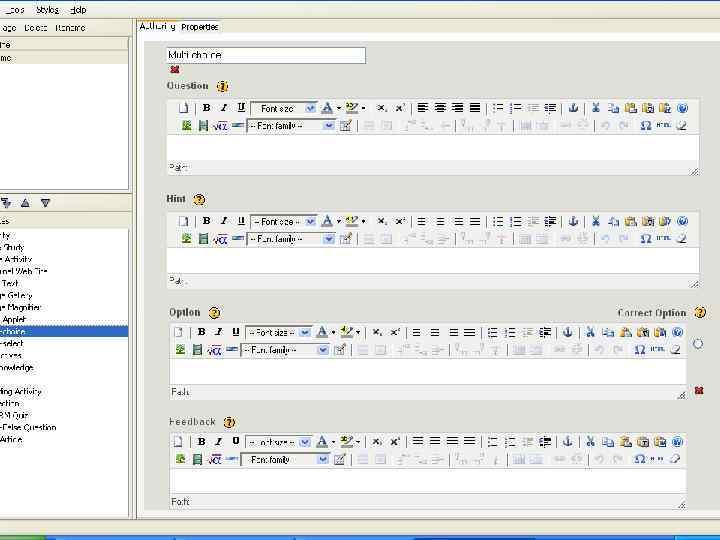The width and height of the screenshot is (720, 540).
Task: Insert special character Omega in Question editor
Action: click(x=646, y=125)
